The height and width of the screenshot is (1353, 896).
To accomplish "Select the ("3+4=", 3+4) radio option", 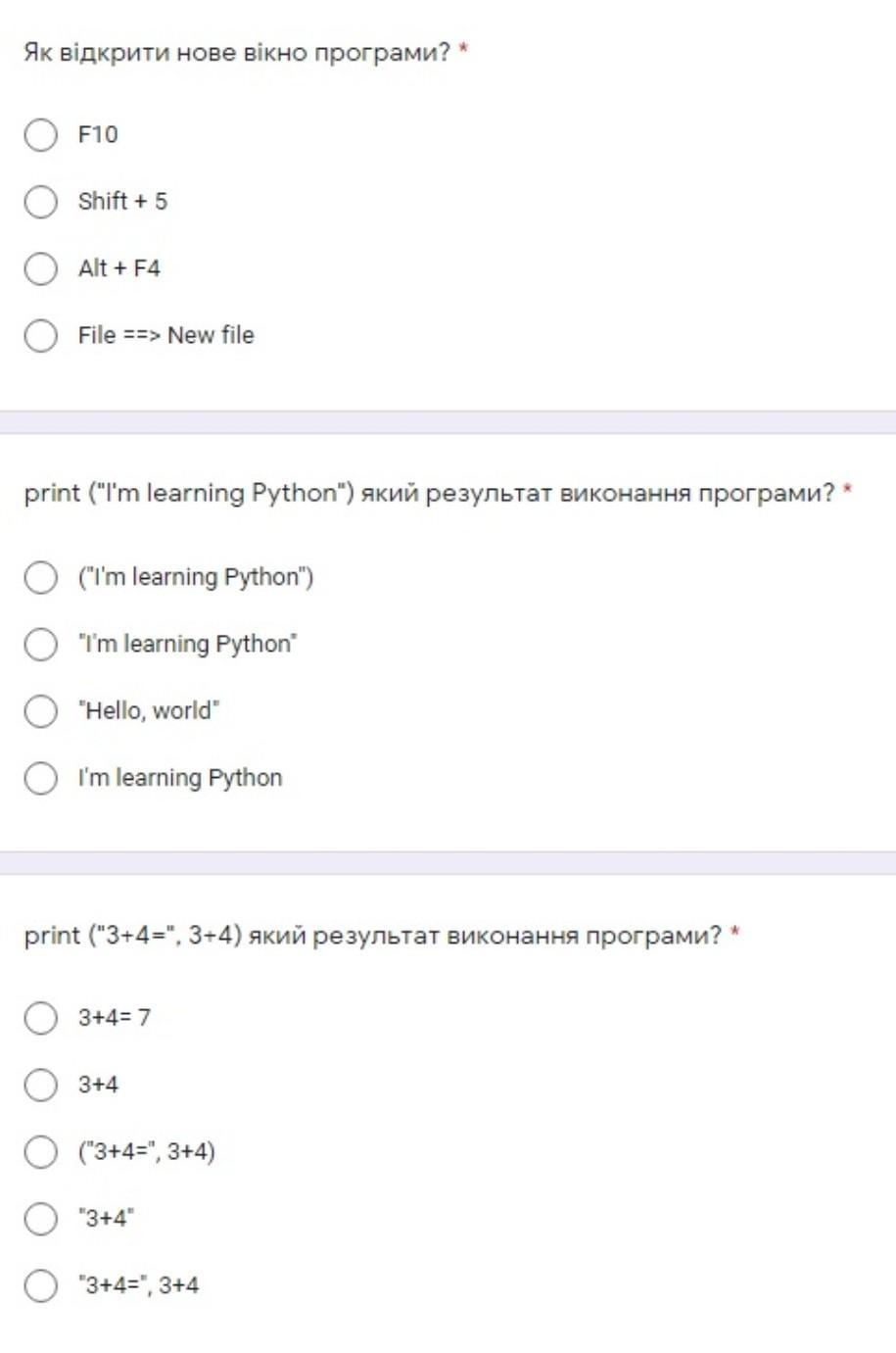I will (40, 1151).
